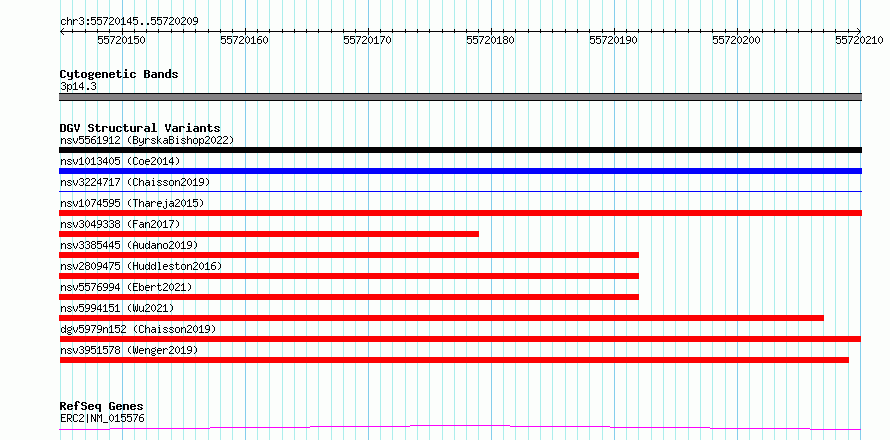Open the nsv3224717 (Chaisson2019) label

(x=135, y=182)
